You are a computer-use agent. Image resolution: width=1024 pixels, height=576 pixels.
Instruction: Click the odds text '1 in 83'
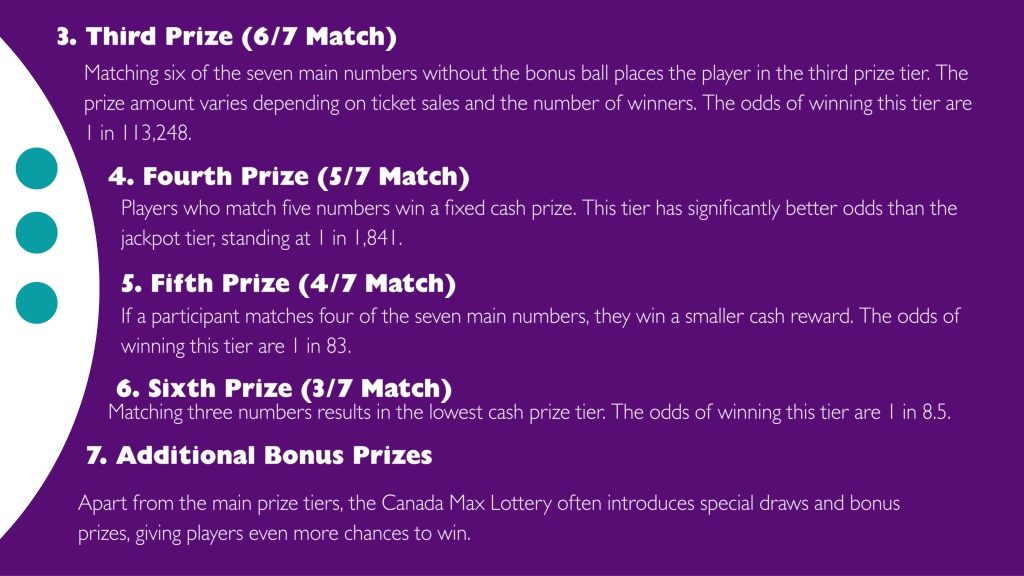point(319,346)
